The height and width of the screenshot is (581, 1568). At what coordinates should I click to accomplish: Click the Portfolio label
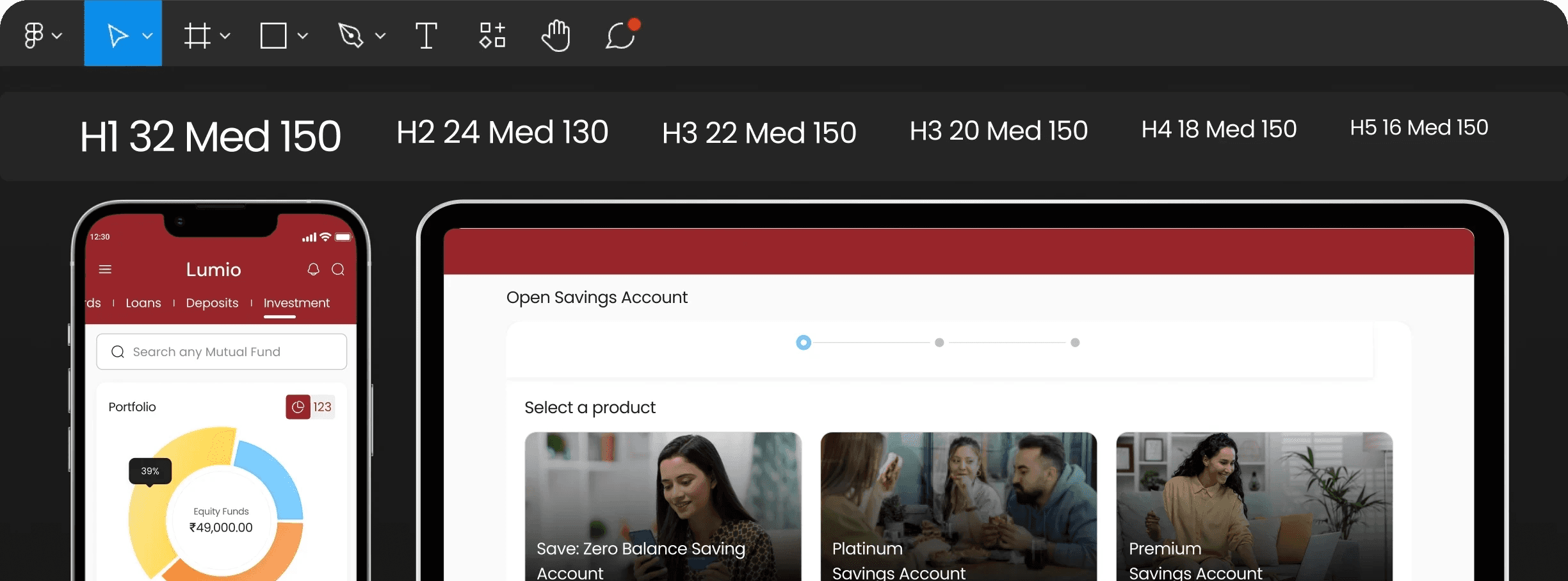[x=132, y=407]
